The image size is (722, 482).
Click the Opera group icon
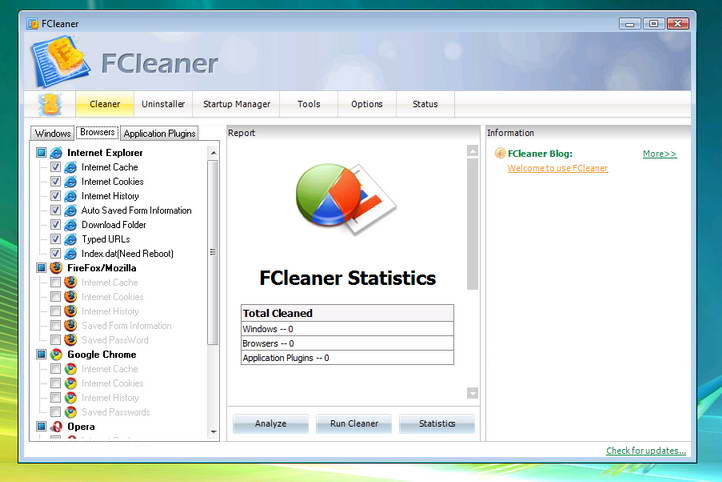tap(56, 427)
